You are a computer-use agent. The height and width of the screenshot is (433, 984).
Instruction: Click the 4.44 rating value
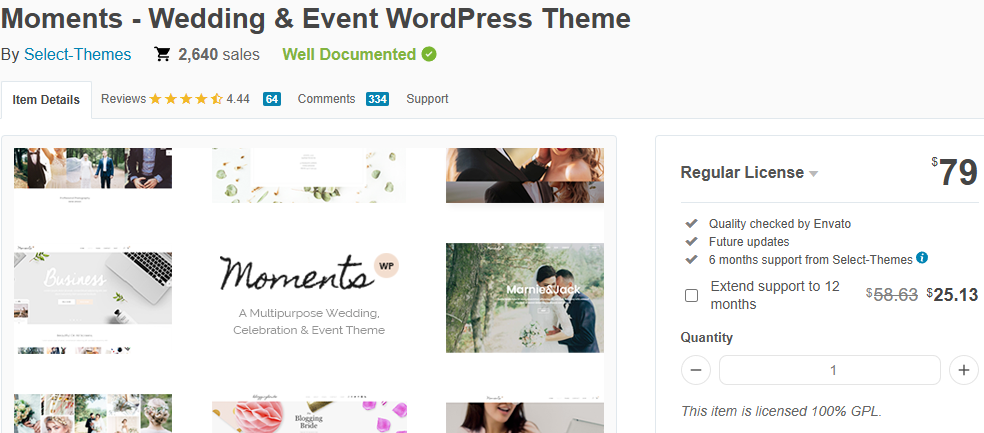tap(238, 99)
